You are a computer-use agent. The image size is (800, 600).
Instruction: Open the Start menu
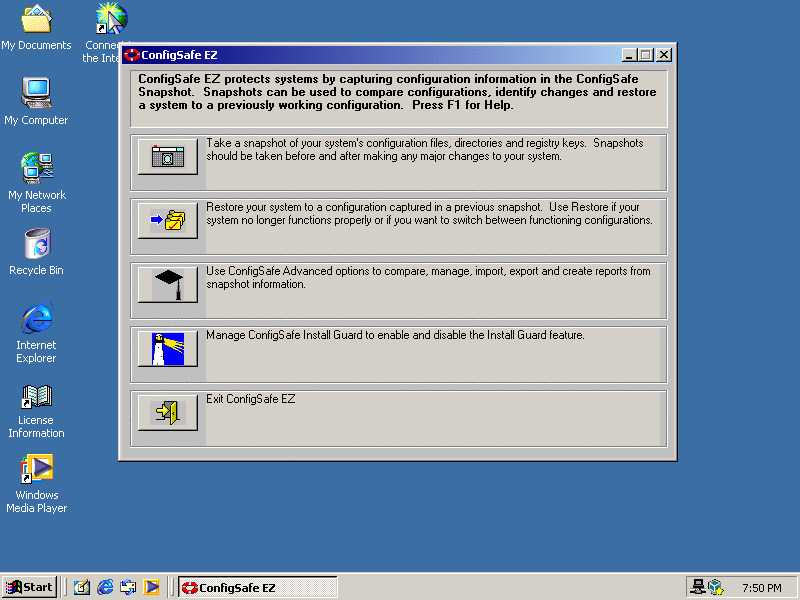30,587
